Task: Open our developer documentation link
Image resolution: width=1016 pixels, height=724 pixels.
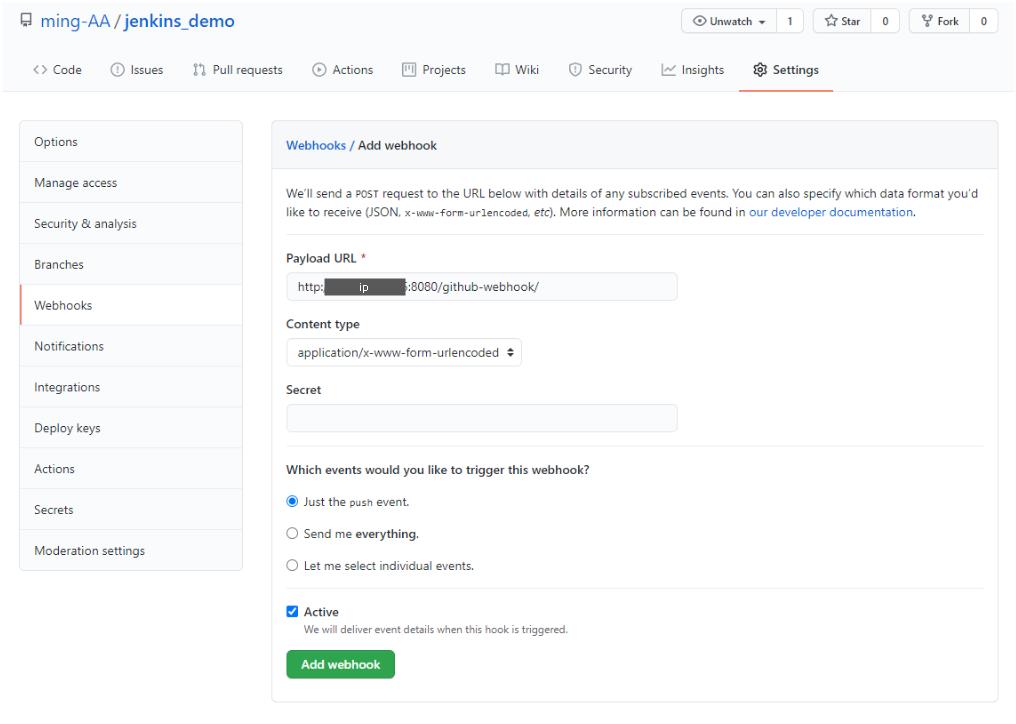Action: pyautogui.click(x=831, y=212)
